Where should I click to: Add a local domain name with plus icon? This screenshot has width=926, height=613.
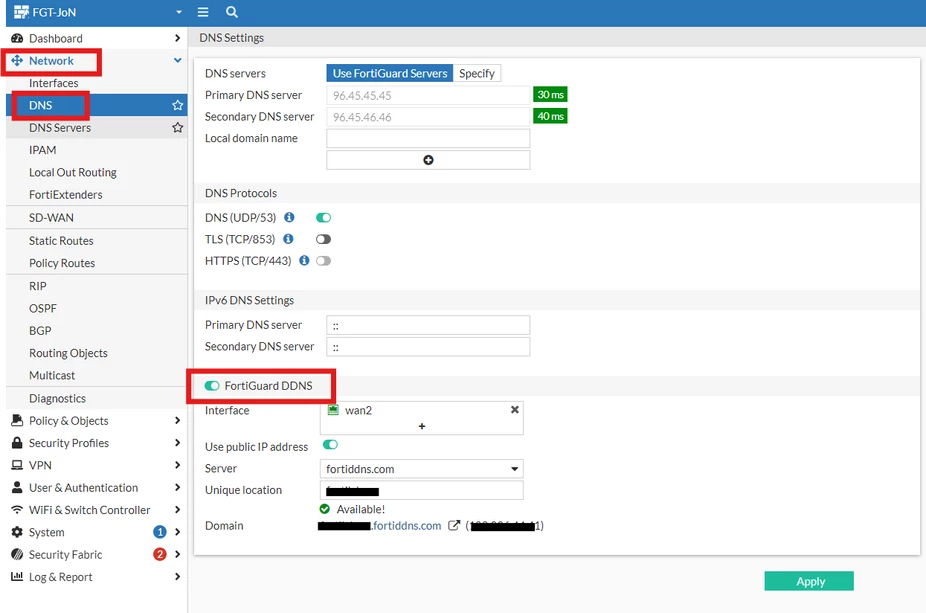pyautogui.click(x=428, y=160)
